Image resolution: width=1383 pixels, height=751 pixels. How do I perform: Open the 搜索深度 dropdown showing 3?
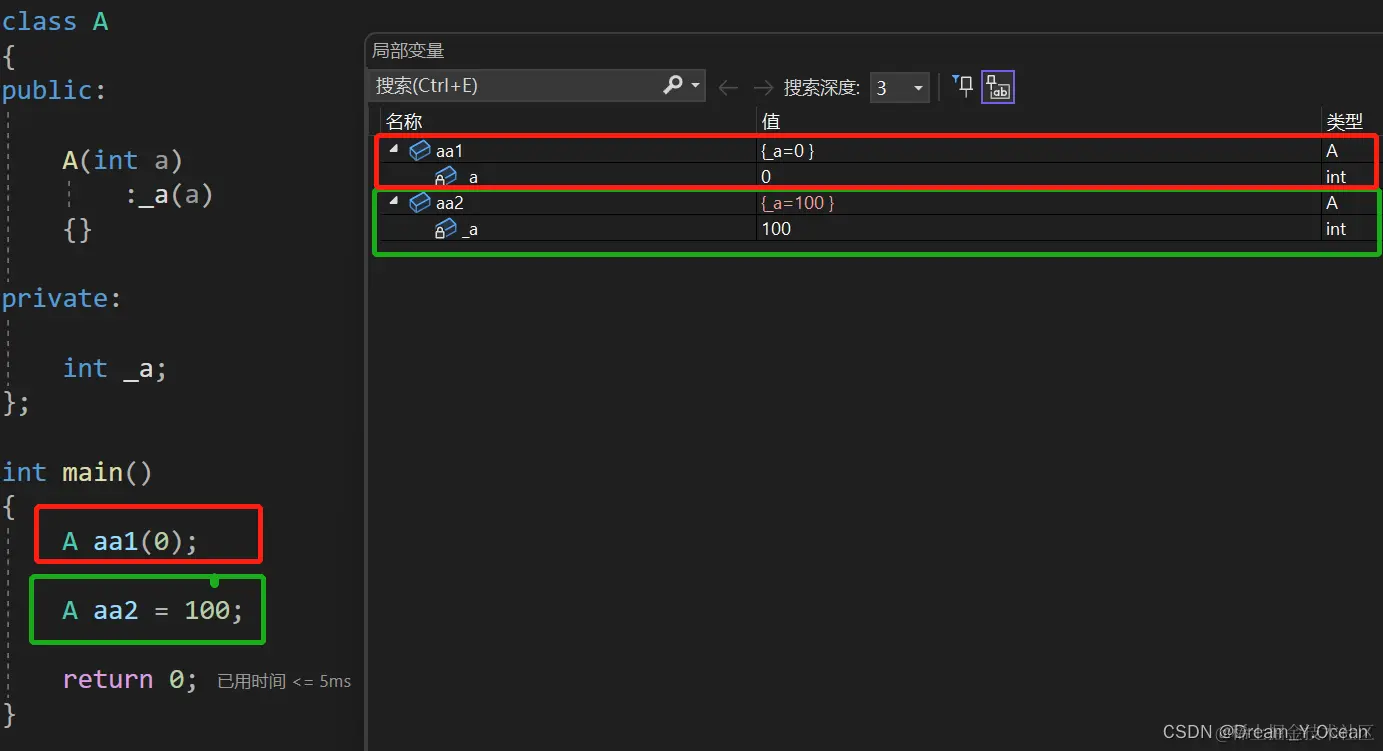(x=900, y=88)
